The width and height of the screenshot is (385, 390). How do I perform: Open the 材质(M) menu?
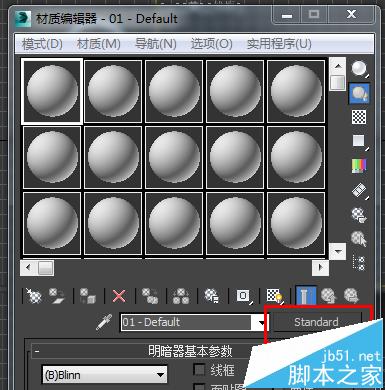[98, 44]
